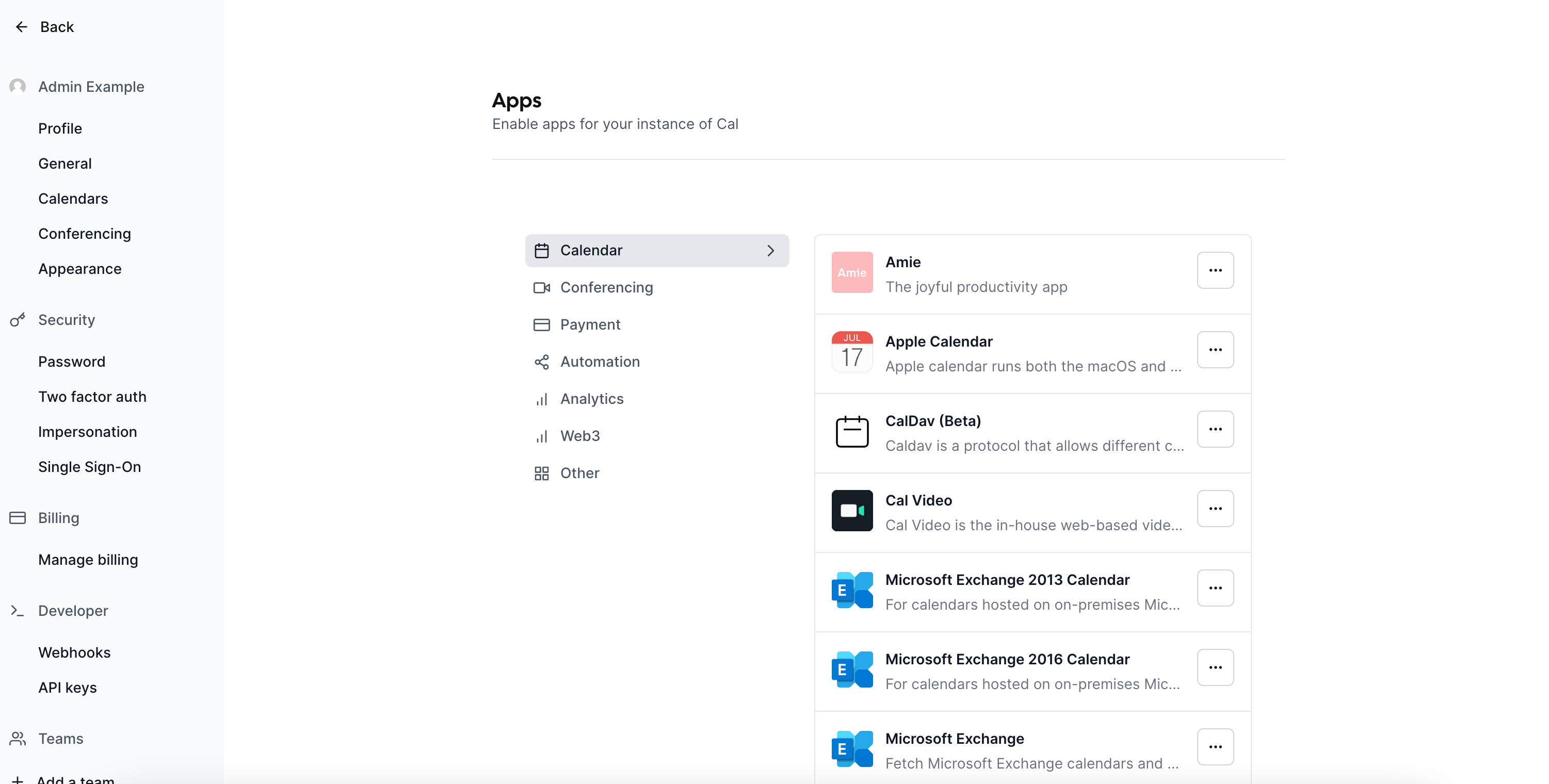Image resolution: width=1549 pixels, height=784 pixels.
Task: Click the Web3 icon
Action: tap(542, 436)
